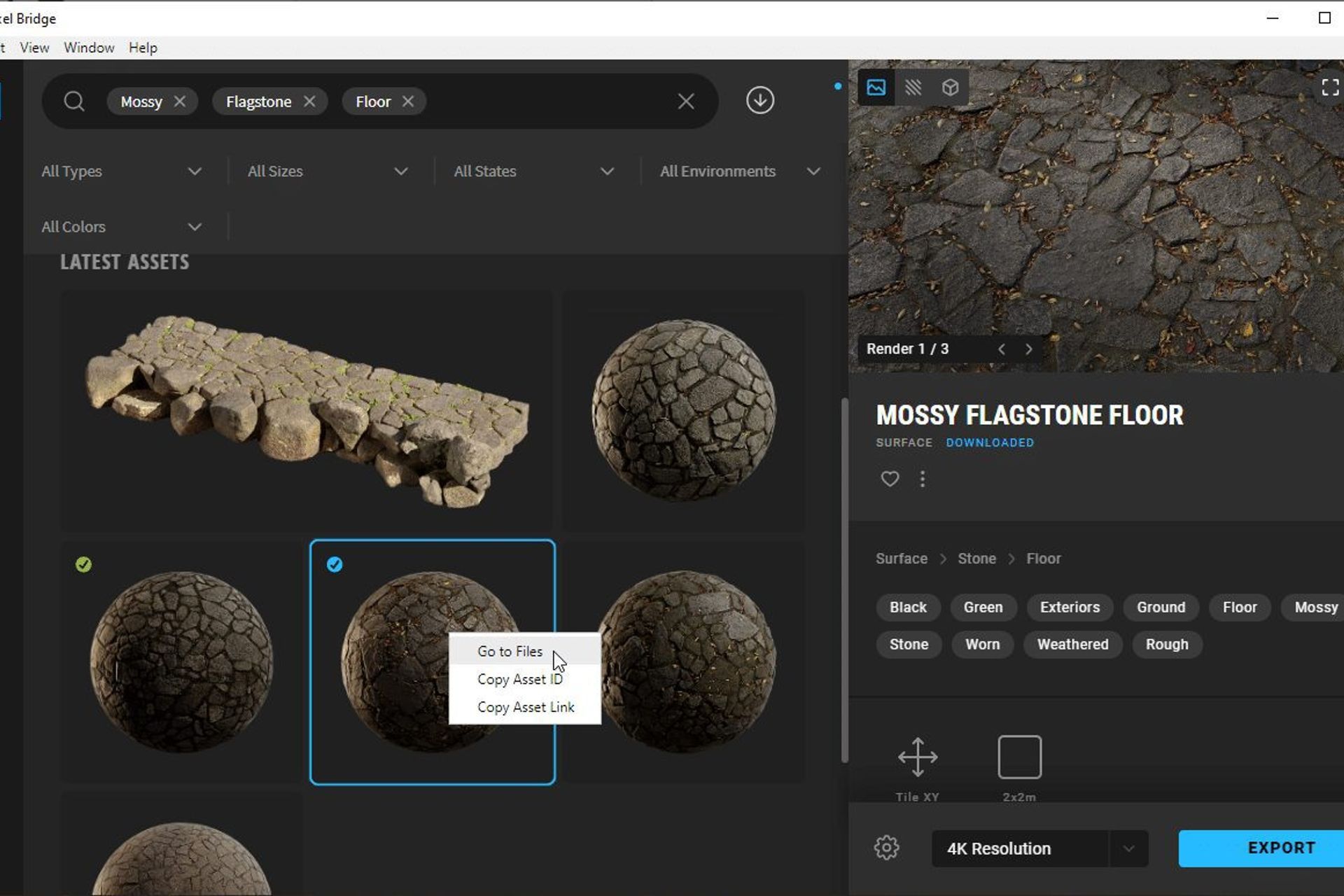Open the 4K Resolution dropdown
This screenshot has height=896, width=1344.
coord(1129,848)
